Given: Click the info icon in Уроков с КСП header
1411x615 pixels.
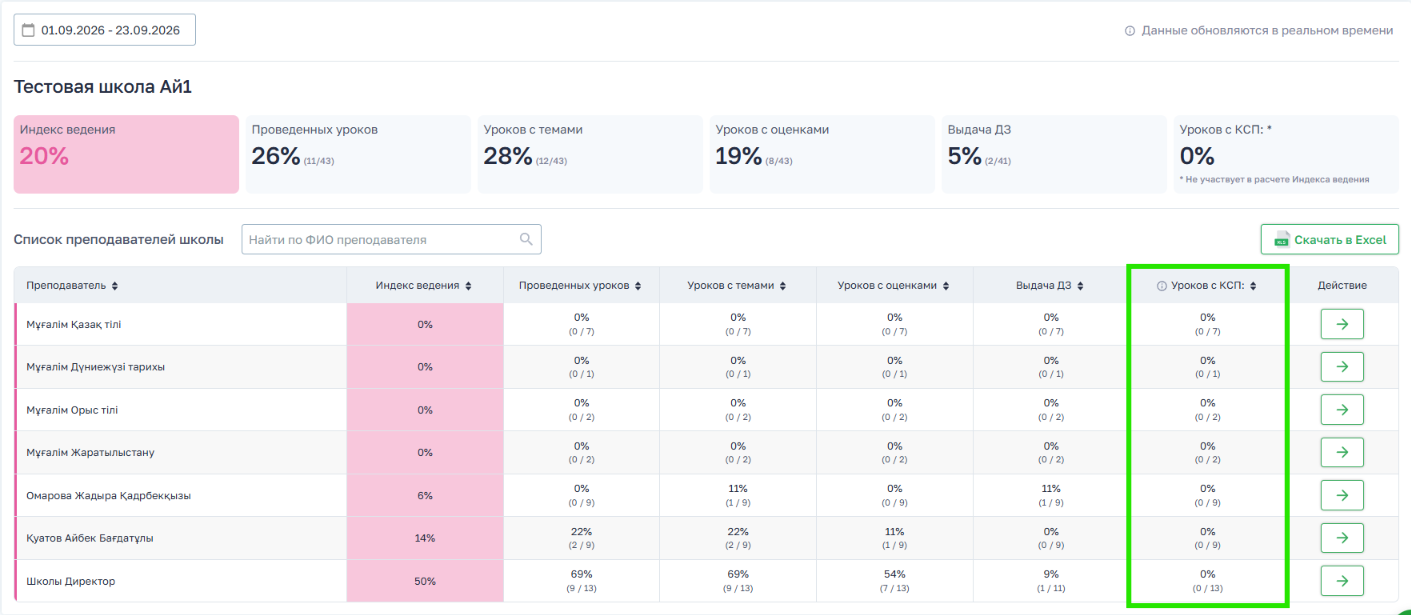Looking at the screenshot, I should point(1162,286).
